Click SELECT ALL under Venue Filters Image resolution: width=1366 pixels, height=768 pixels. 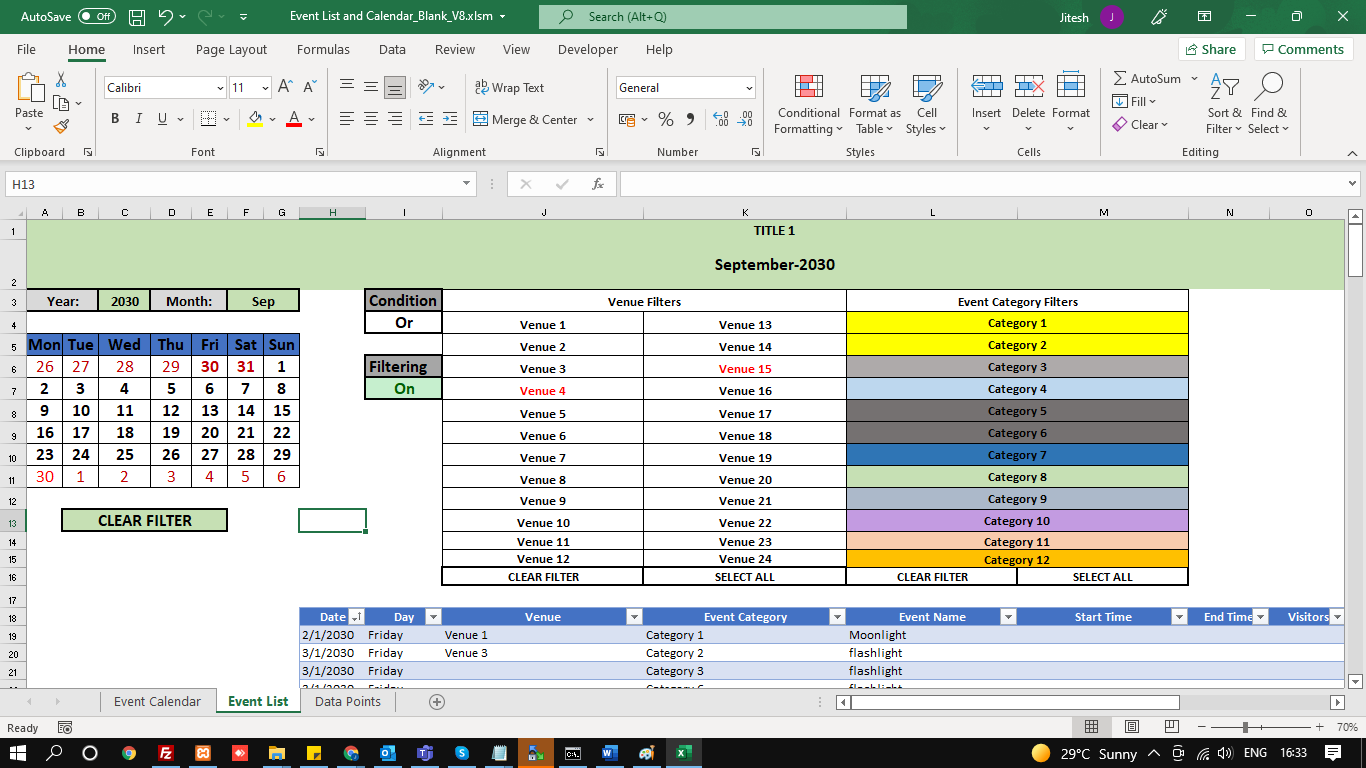[x=744, y=577]
